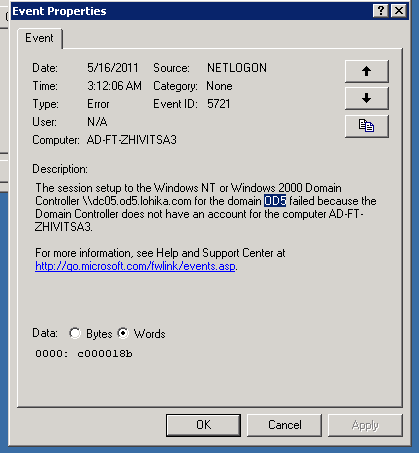
Task: Click the Event ID value 5721
Action: [x=219, y=104]
